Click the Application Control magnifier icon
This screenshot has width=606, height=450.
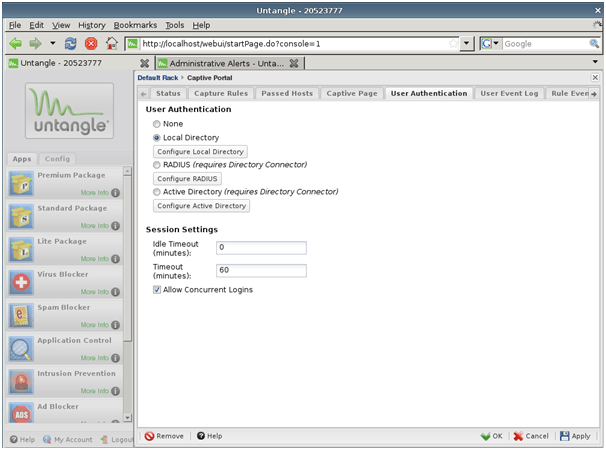[21, 348]
